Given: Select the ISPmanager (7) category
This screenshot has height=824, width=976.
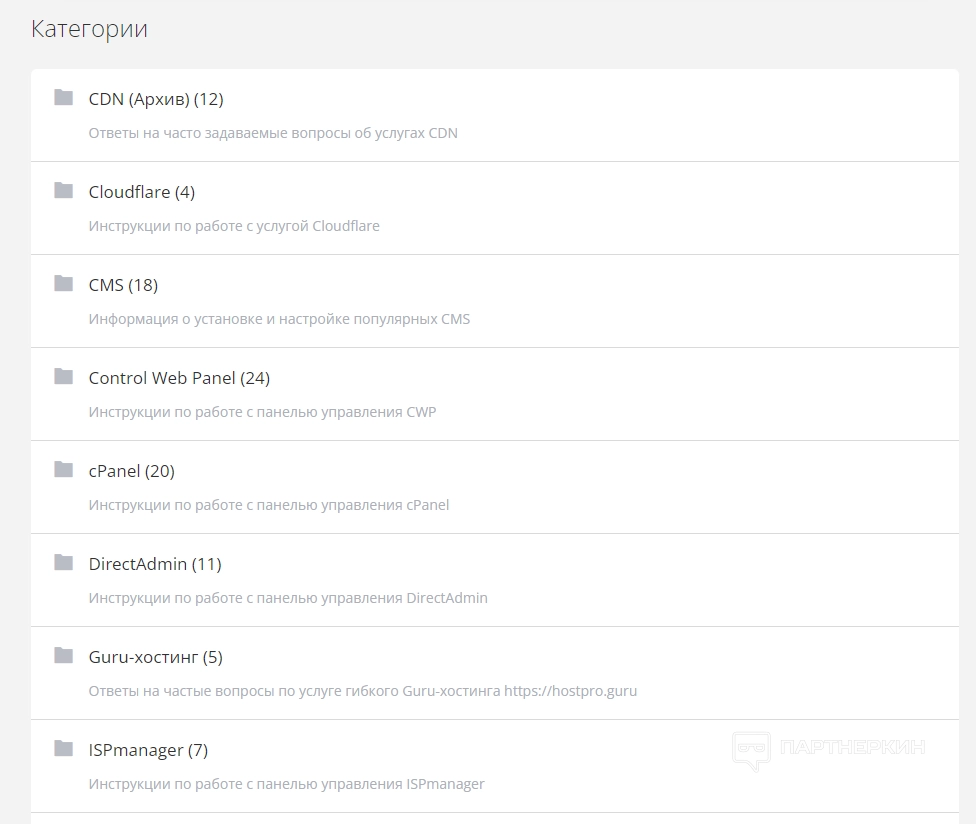Looking at the screenshot, I should [148, 750].
